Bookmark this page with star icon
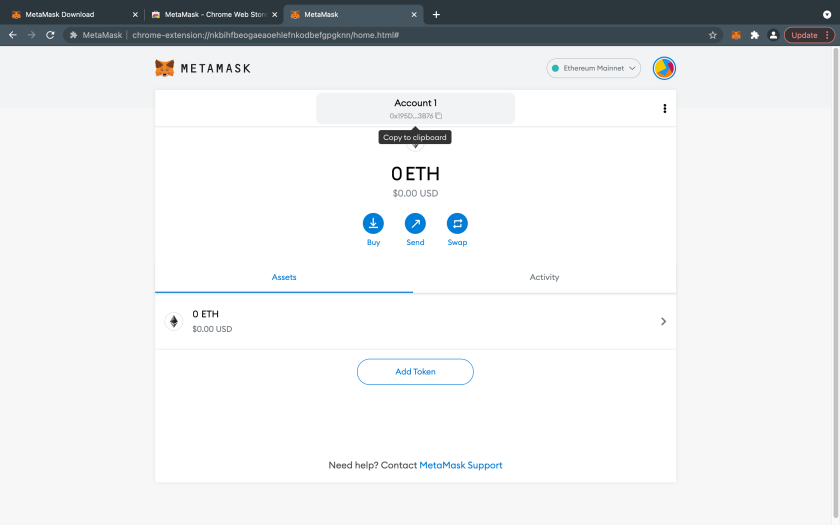The width and height of the screenshot is (840, 525). (713, 35)
